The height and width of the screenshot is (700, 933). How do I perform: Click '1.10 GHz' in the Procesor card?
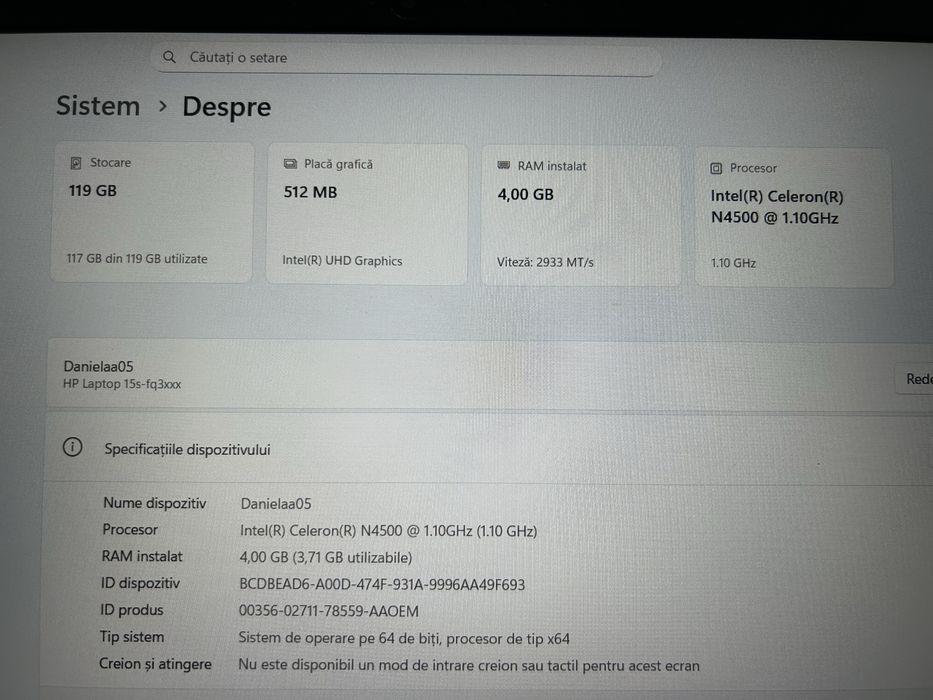tap(733, 263)
